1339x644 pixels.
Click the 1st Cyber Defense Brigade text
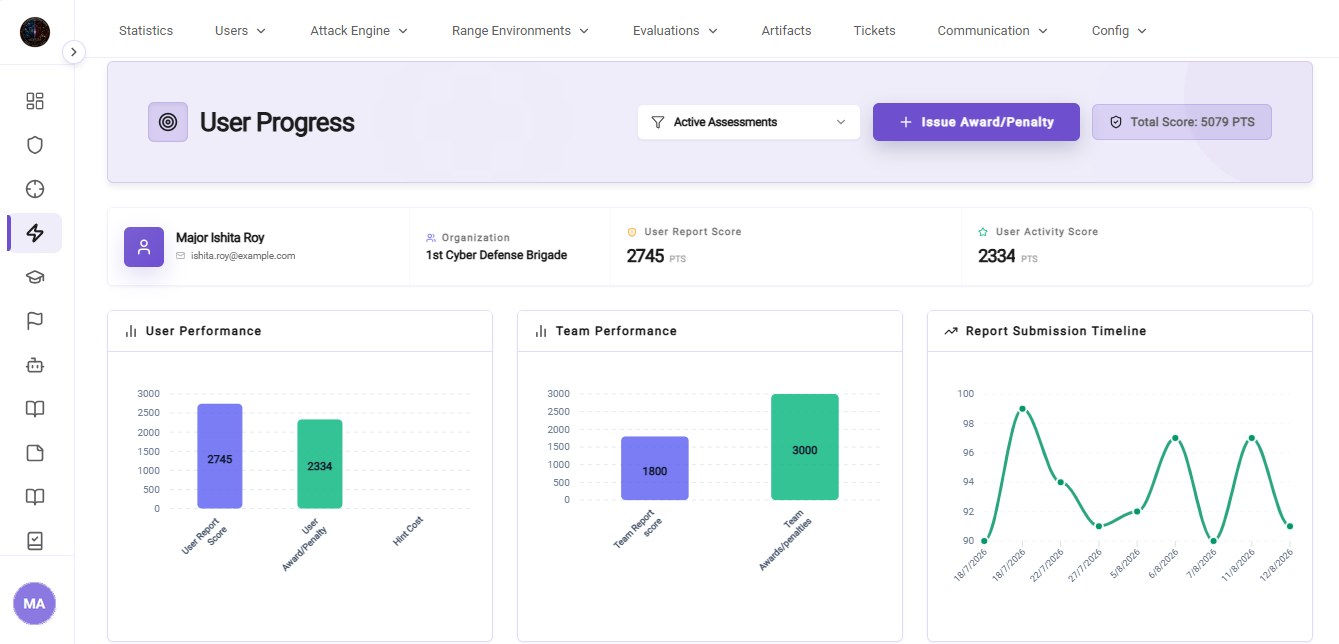496,255
